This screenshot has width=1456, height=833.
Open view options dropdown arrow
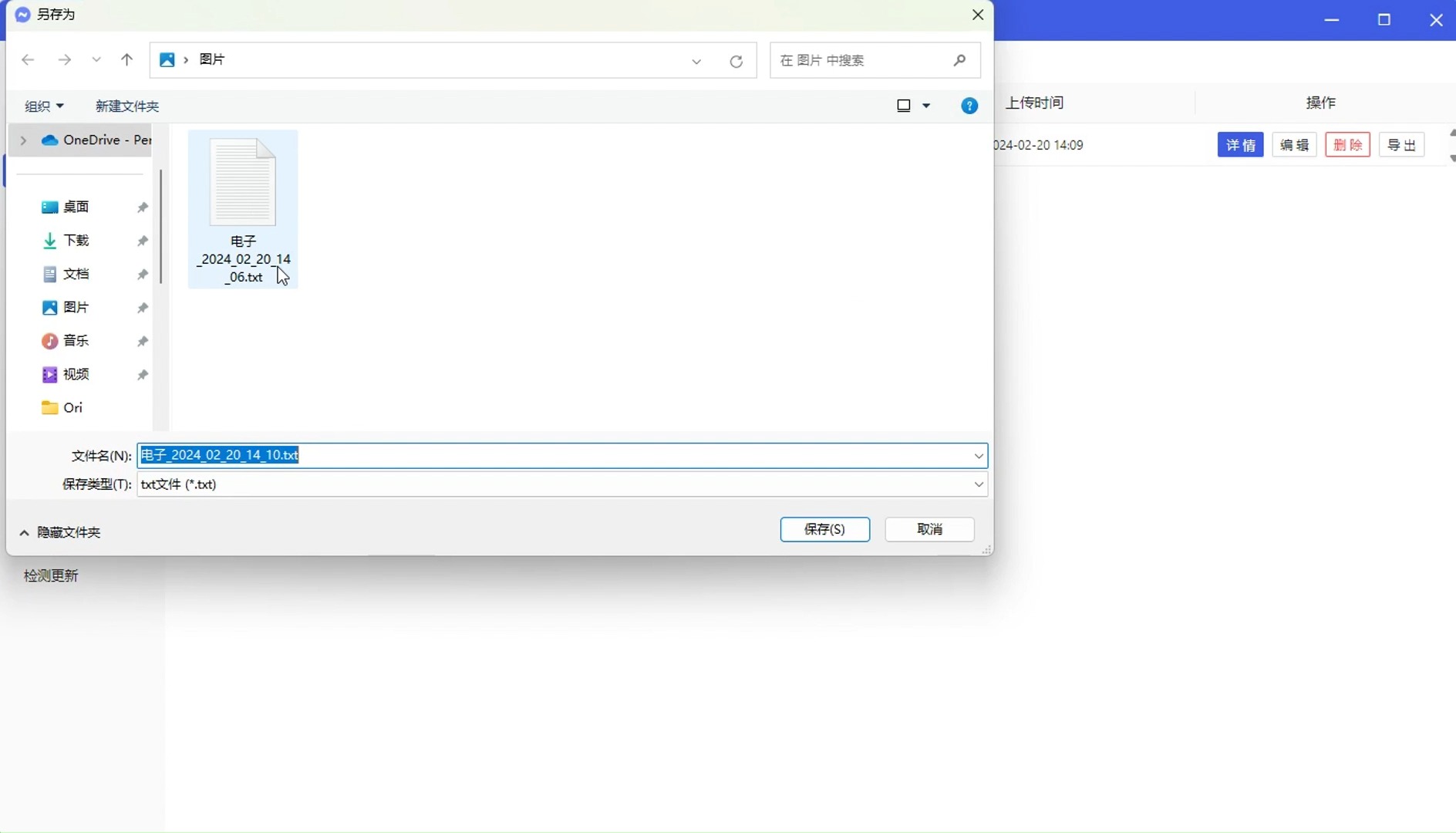tap(926, 106)
